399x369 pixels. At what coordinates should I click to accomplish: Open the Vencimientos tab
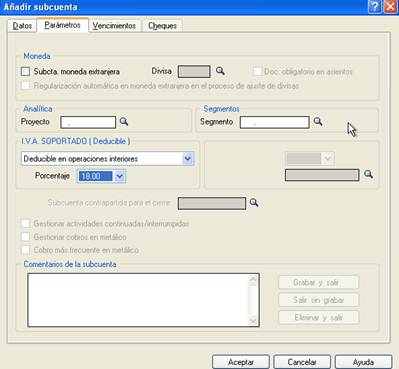[x=114, y=26]
